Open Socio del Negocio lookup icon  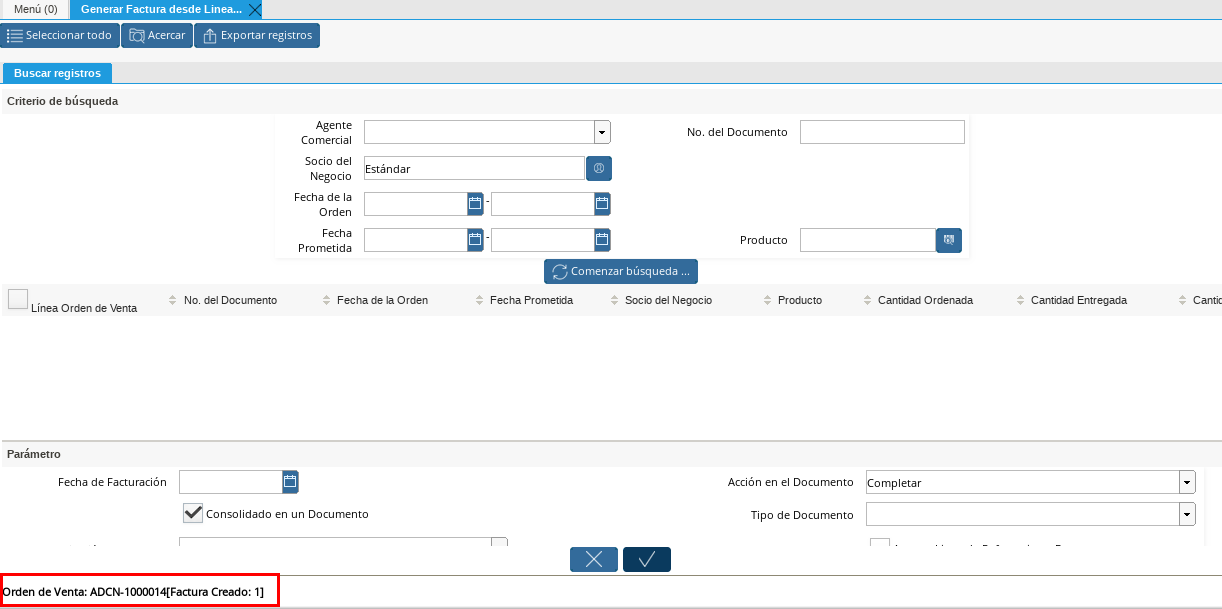(599, 169)
